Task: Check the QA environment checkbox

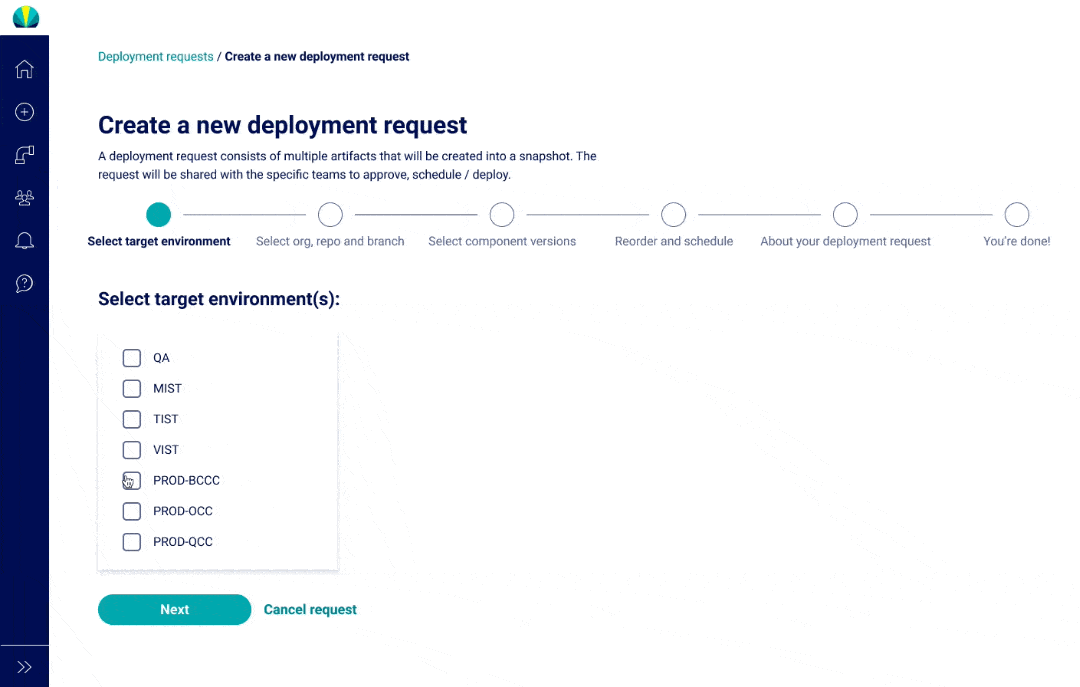Action: point(132,358)
